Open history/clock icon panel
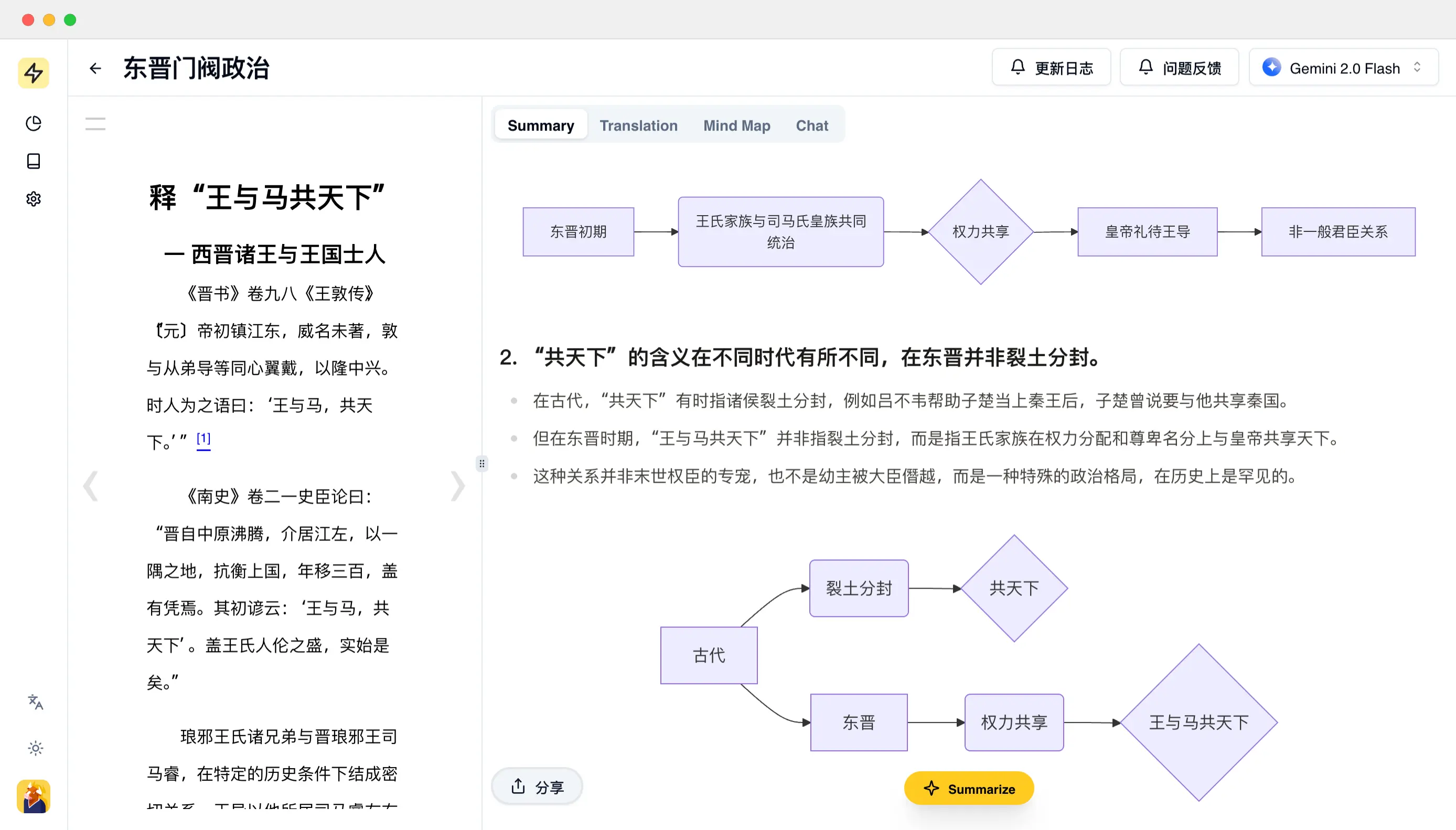 point(33,122)
